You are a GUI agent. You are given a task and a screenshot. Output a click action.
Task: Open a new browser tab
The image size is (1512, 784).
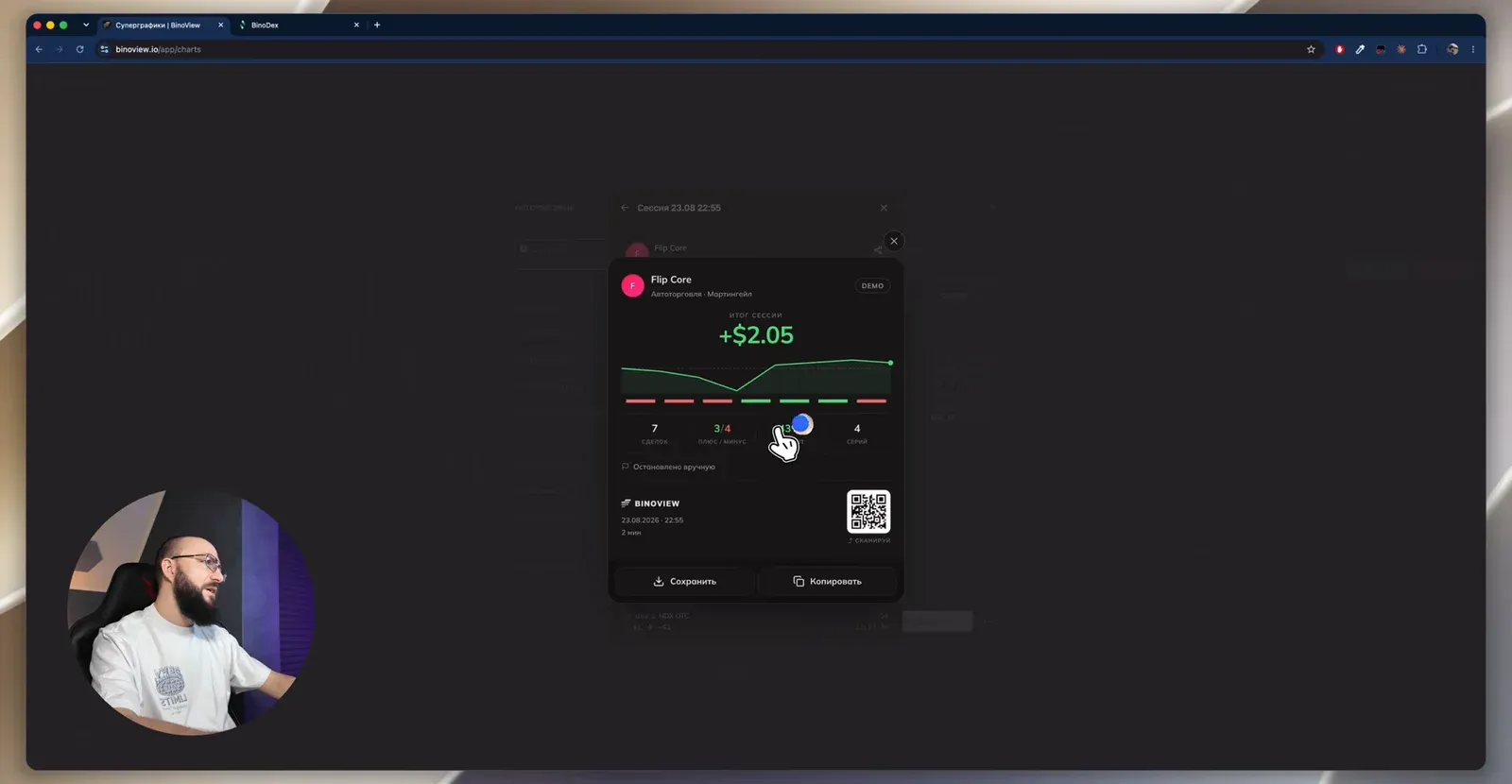coord(377,25)
